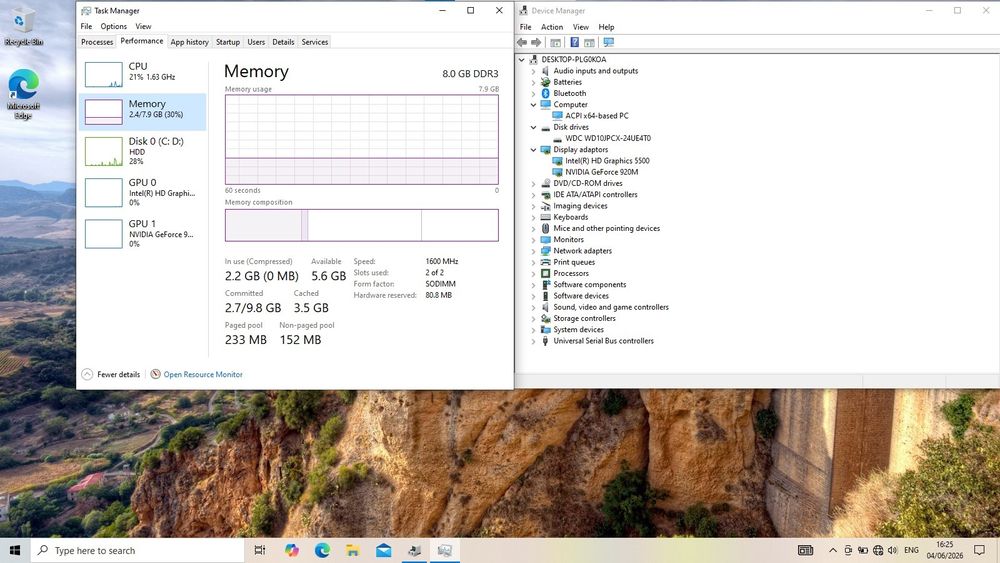Switch to the Services tab
Image resolution: width=1000 pixels, height=563 pixels.
[x=314, y=42]
